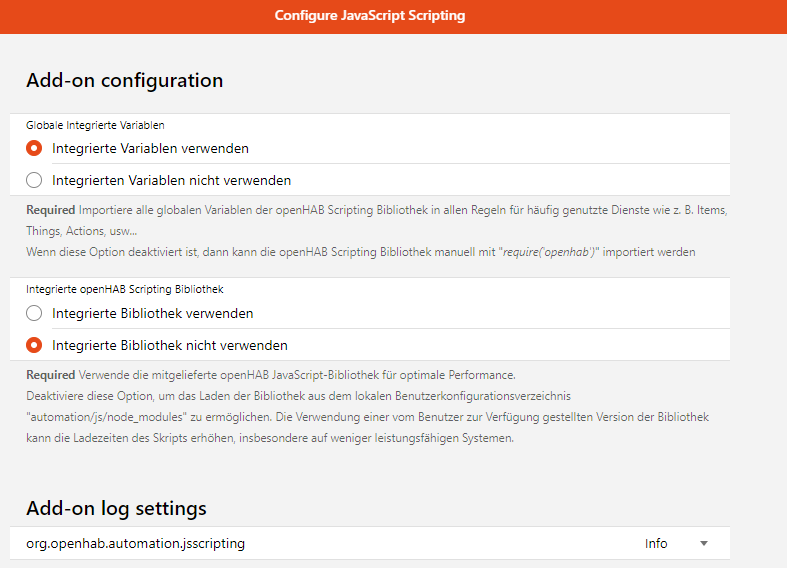Click 'Integrierte openHAB Scripting Bibliothek' group label
The image size is (787, 568).
pyautogui.click(x=124, y=289)
